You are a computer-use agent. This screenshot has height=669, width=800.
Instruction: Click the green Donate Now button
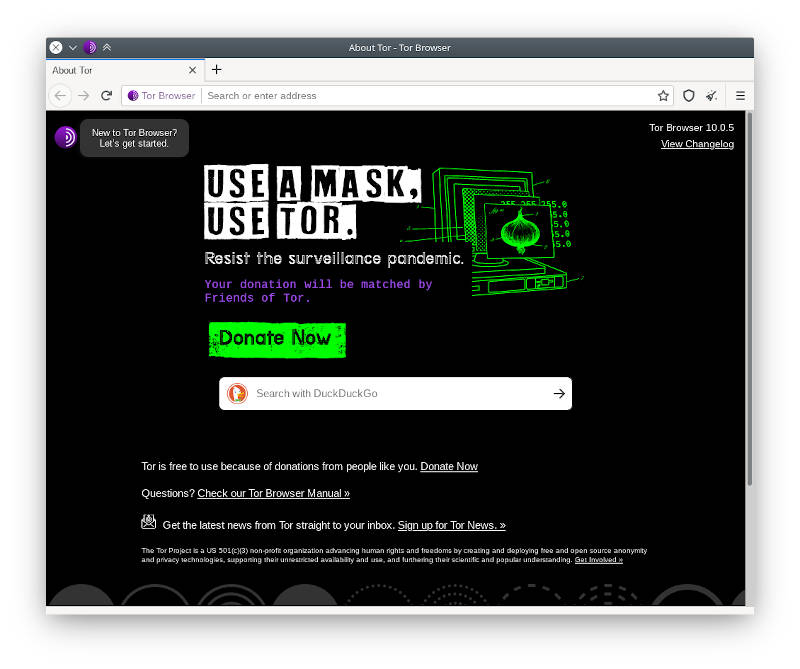pyautogui.click(x=277, y=340)
